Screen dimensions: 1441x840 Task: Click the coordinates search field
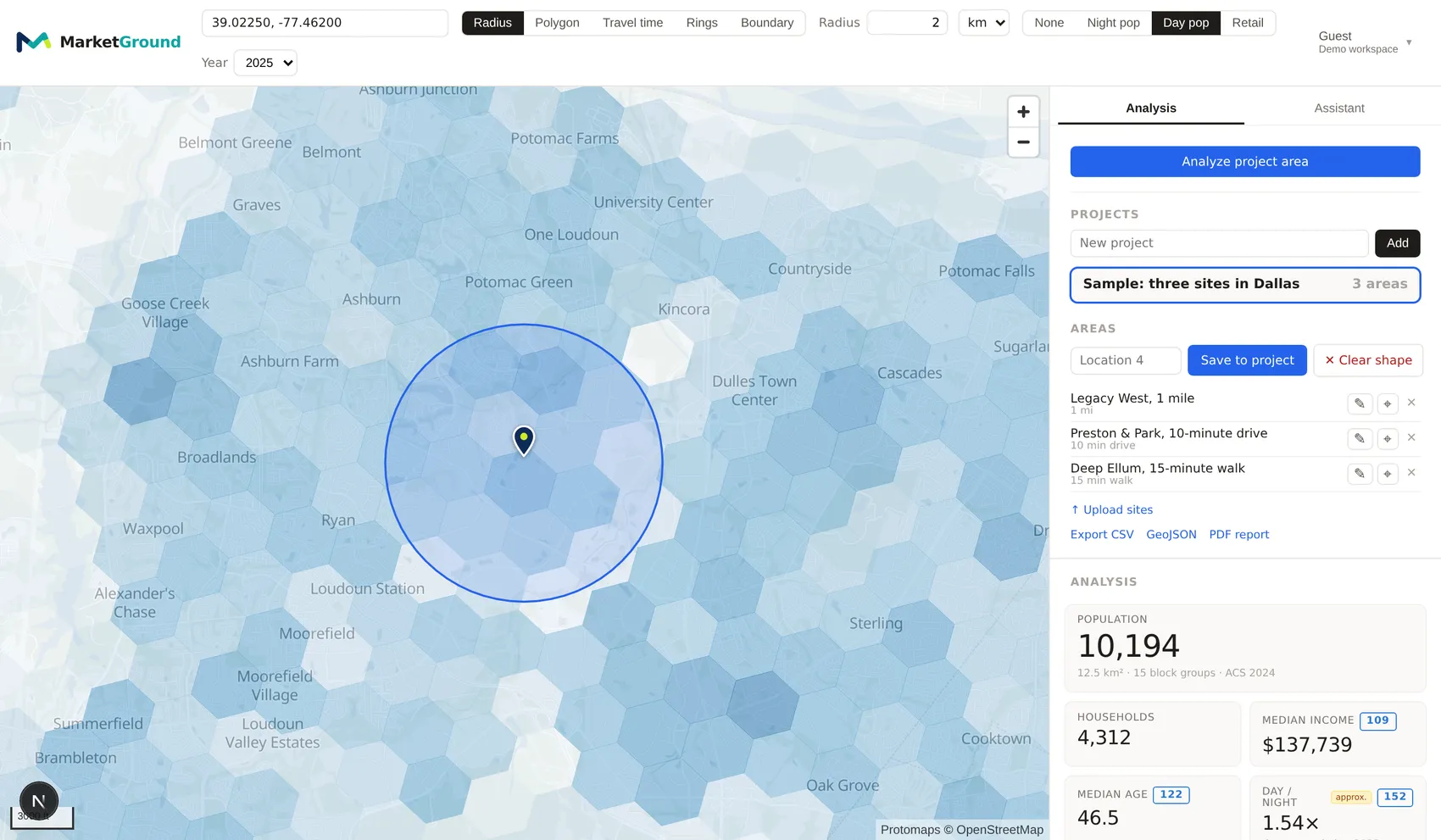325,23
